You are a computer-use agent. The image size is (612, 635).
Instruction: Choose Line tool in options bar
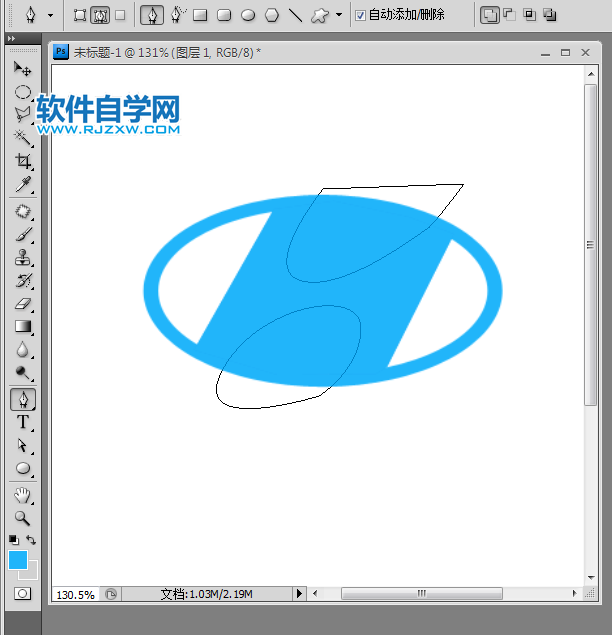pyautogui.click(x=296, y=15)
